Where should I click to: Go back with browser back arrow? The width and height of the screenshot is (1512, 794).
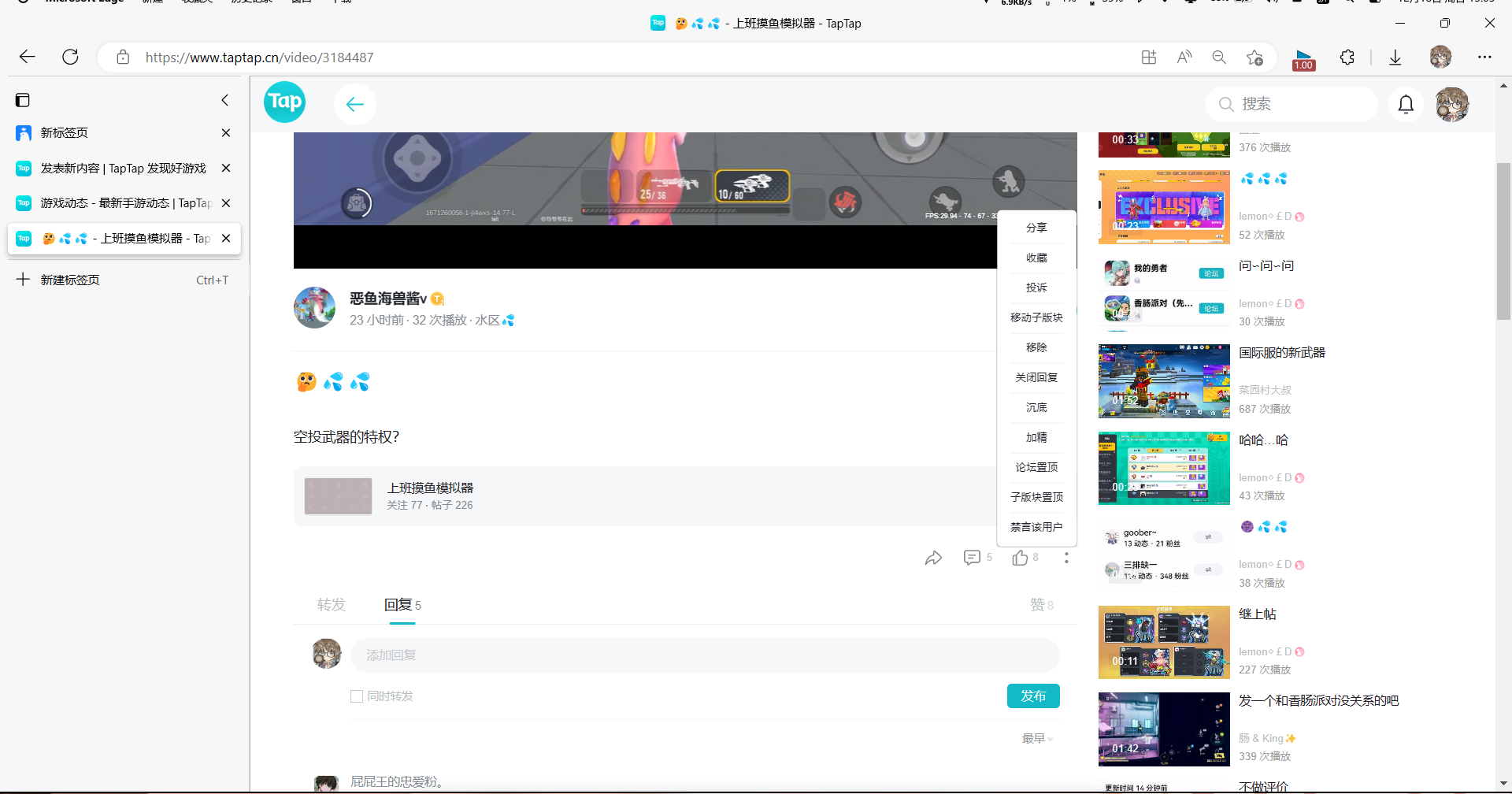click(x=28, y=57)
